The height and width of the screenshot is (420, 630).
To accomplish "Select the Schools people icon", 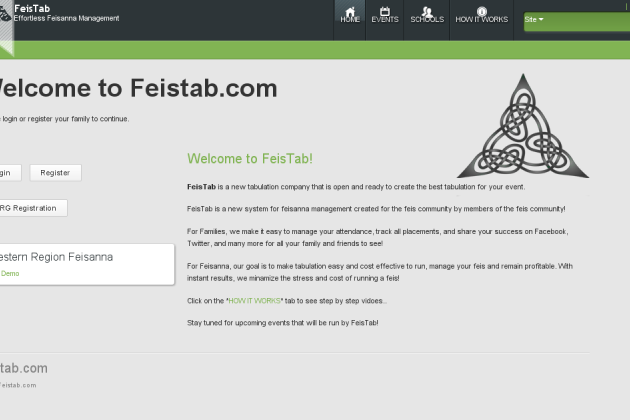I will tap(427, 11).
